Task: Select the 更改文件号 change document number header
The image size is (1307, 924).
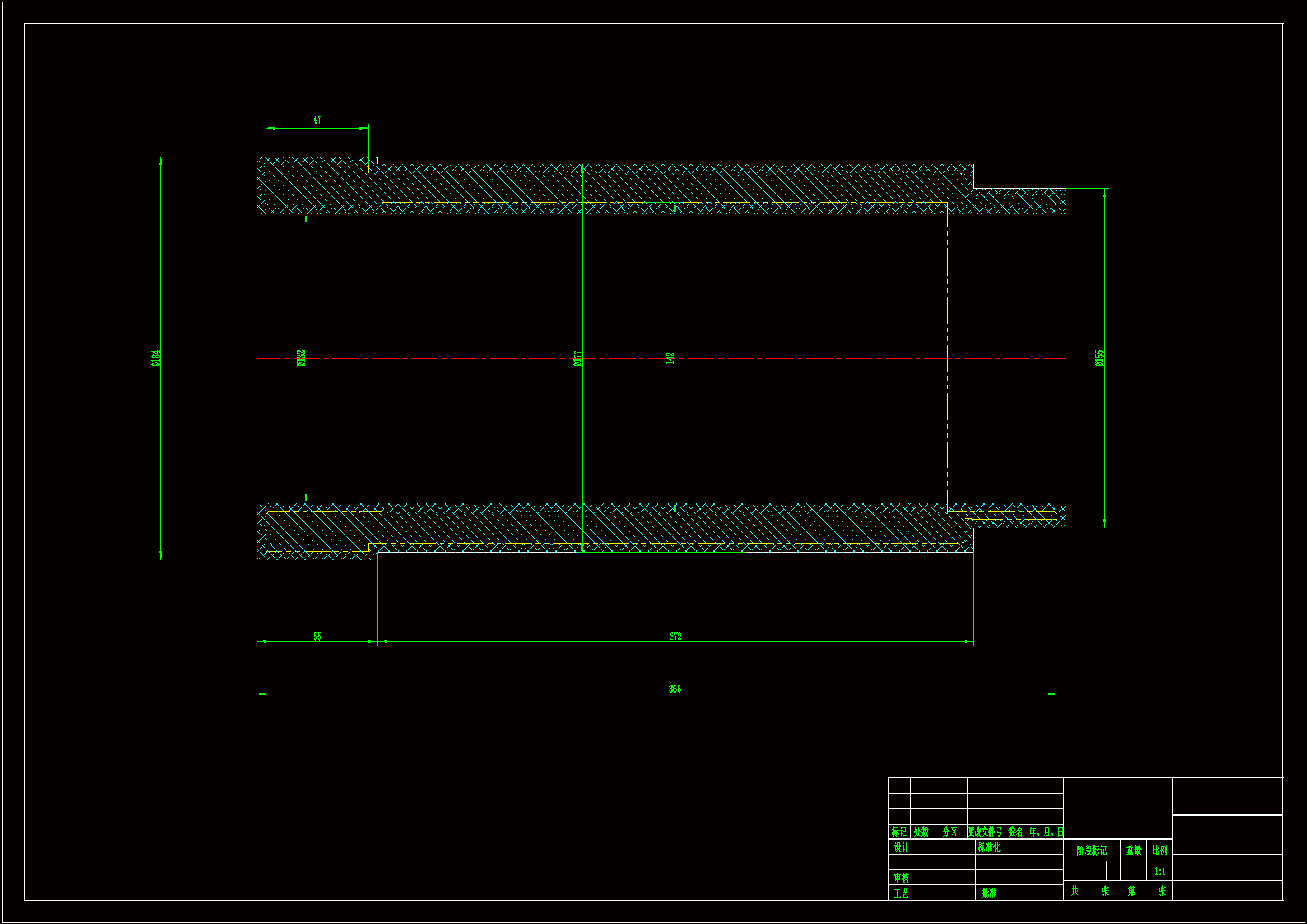Action: click(984, 832)
